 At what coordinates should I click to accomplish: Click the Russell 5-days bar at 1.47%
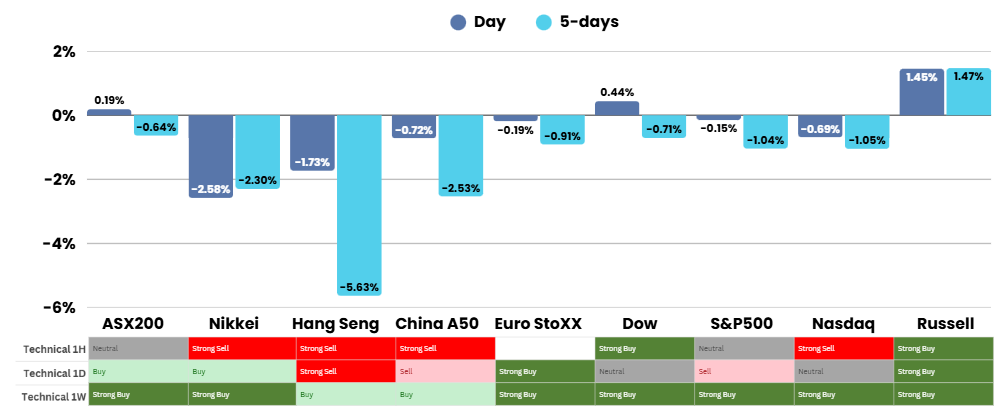pyautogui.click(x=968, y=91)
